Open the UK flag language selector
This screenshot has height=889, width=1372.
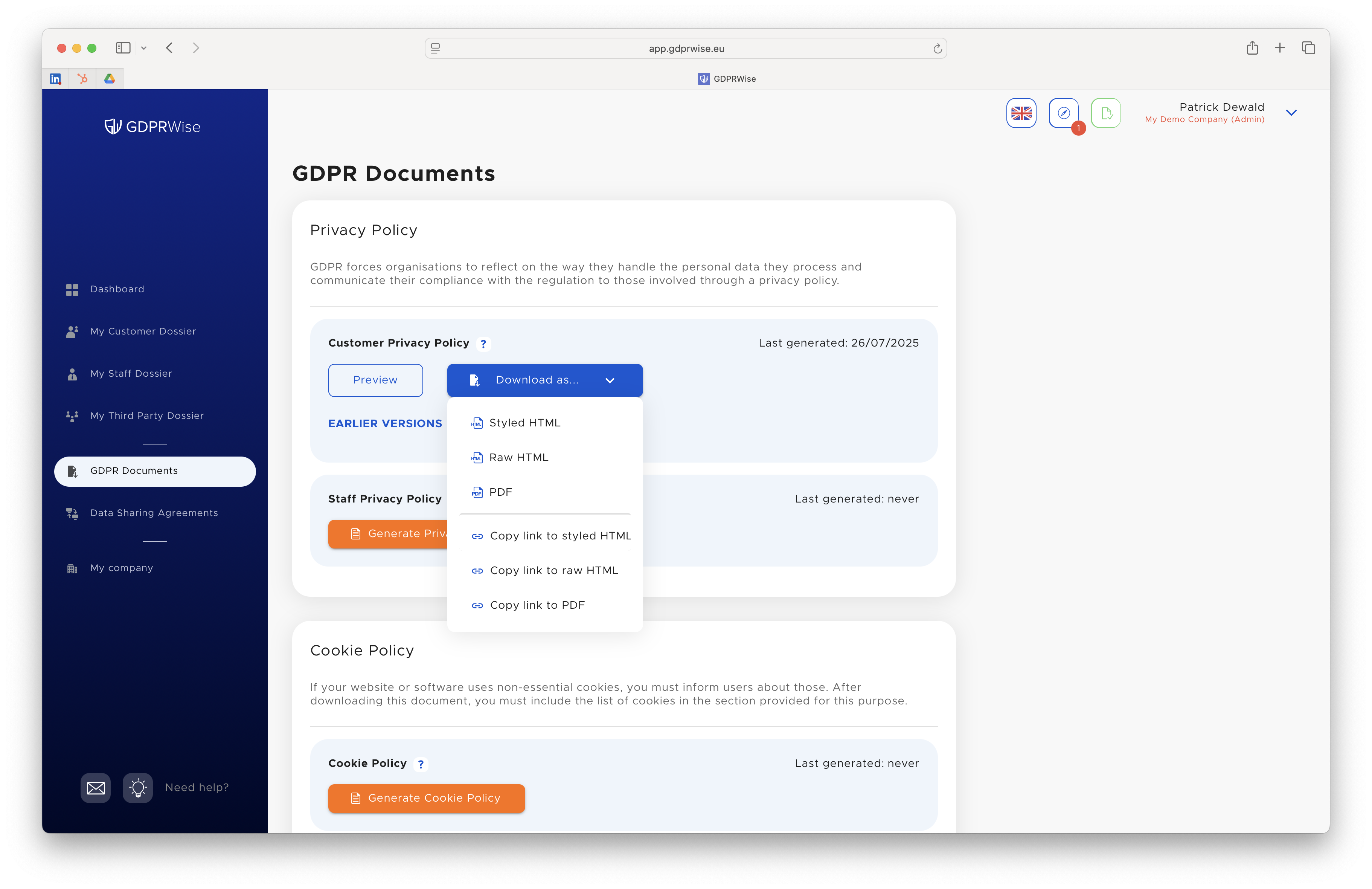(1021, 113)
